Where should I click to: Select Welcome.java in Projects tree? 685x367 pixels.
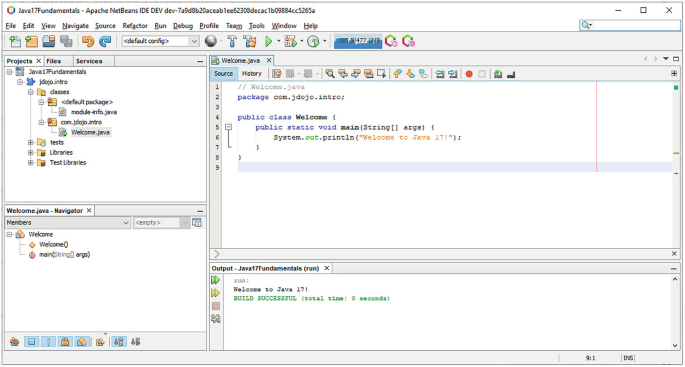coord(90,132)
